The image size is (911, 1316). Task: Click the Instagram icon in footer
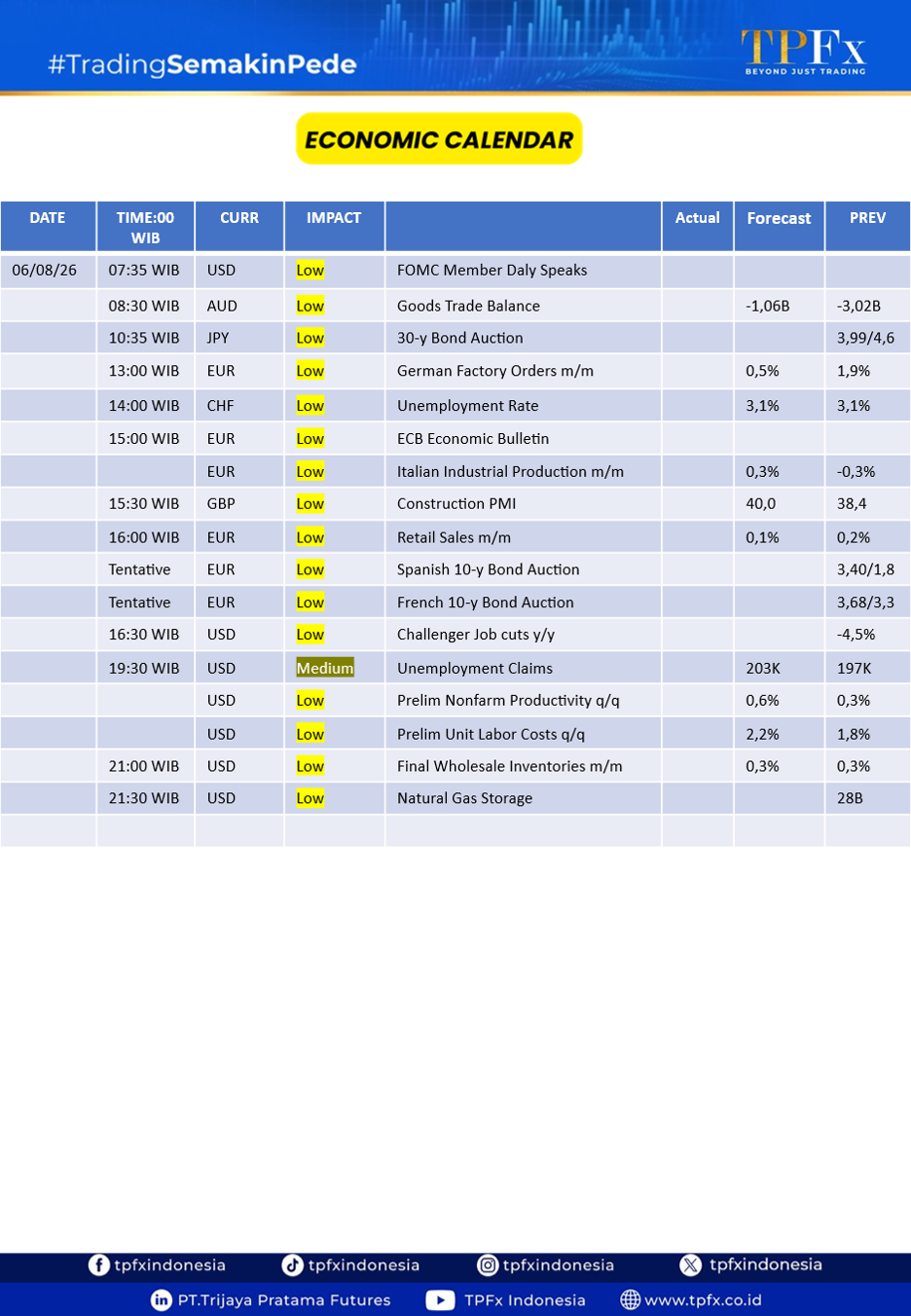(488, 1264)
